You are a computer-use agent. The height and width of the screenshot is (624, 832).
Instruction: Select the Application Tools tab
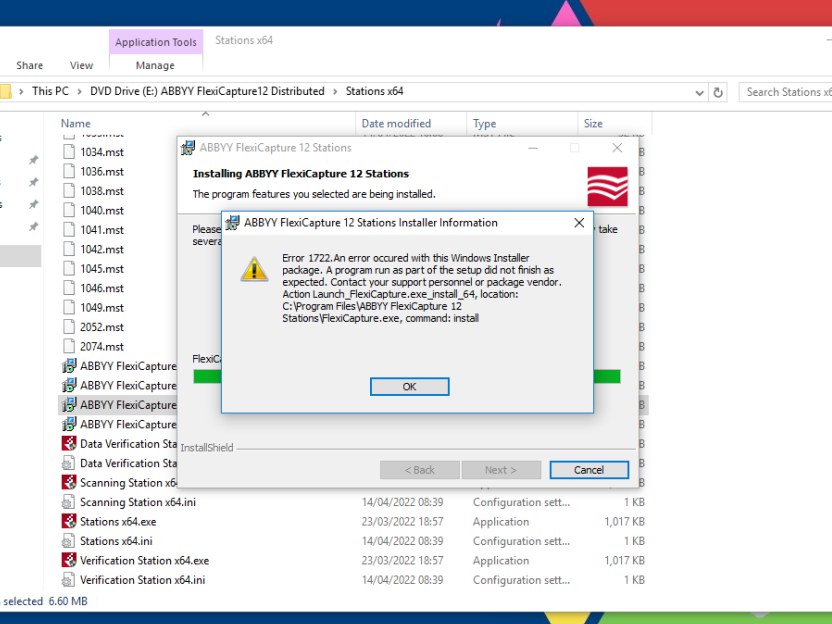[x=155, y=42]
